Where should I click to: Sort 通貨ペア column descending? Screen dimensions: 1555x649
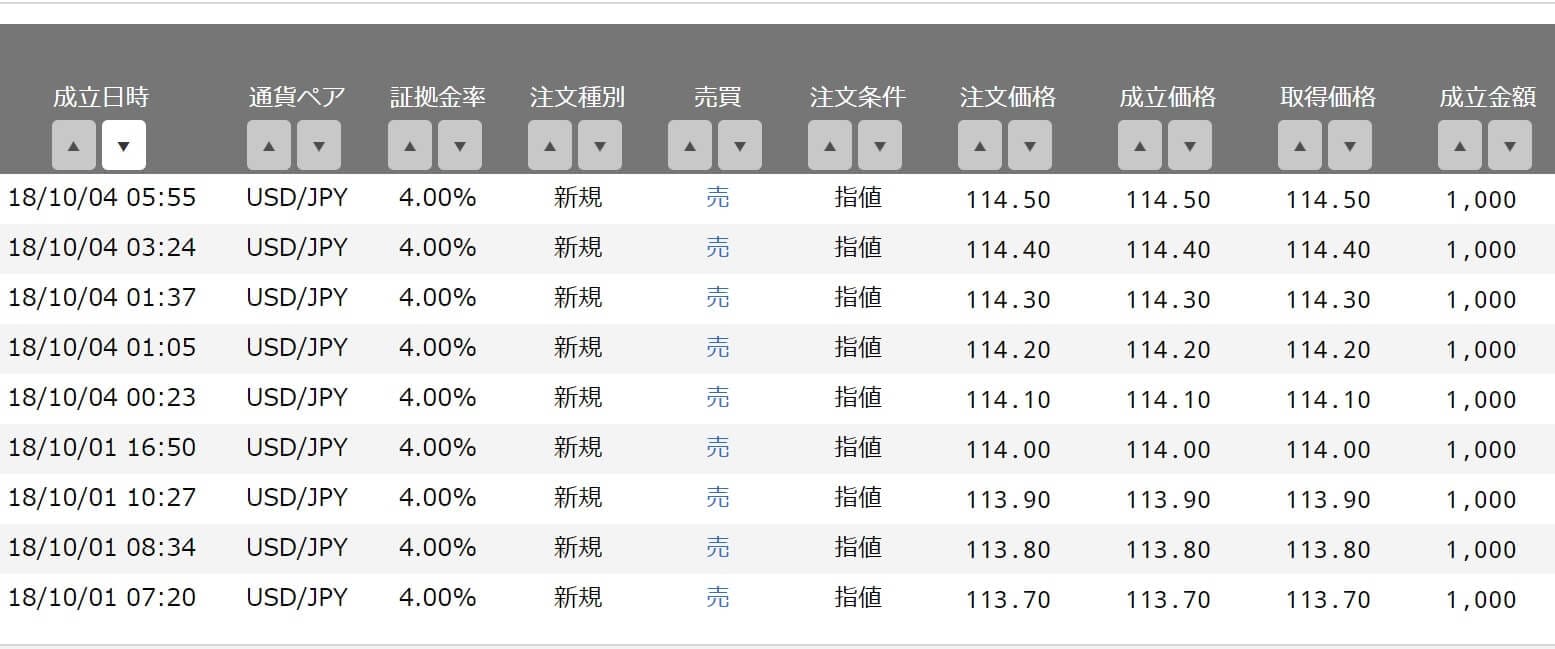[x=319, y=145]
